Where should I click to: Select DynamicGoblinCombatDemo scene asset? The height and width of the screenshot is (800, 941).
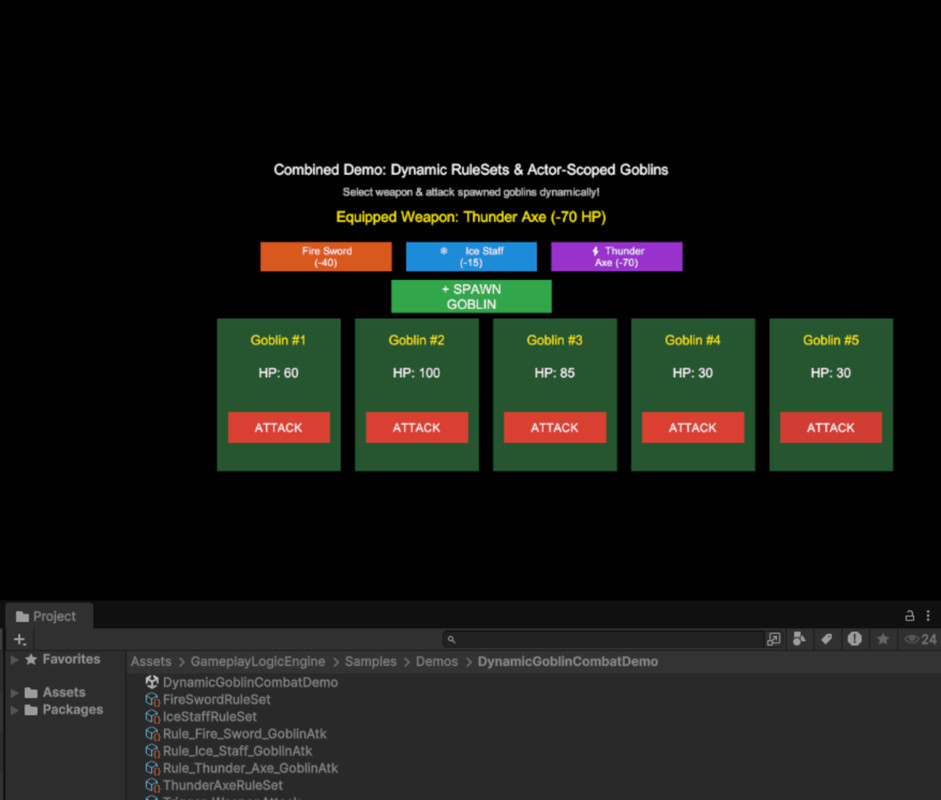pyautogui.click(x=250, y=682)
